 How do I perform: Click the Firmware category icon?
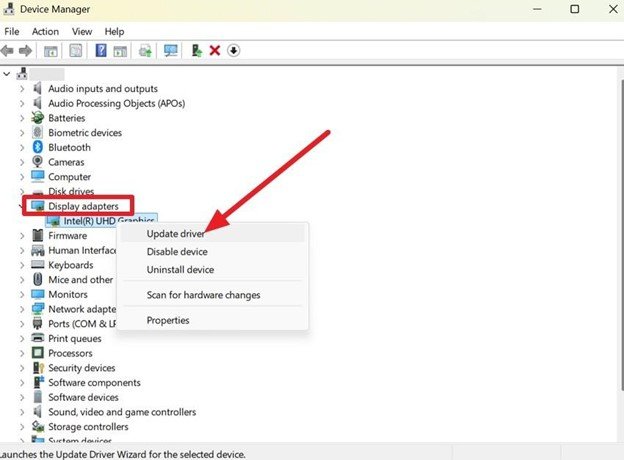click(x=38, y=235)
